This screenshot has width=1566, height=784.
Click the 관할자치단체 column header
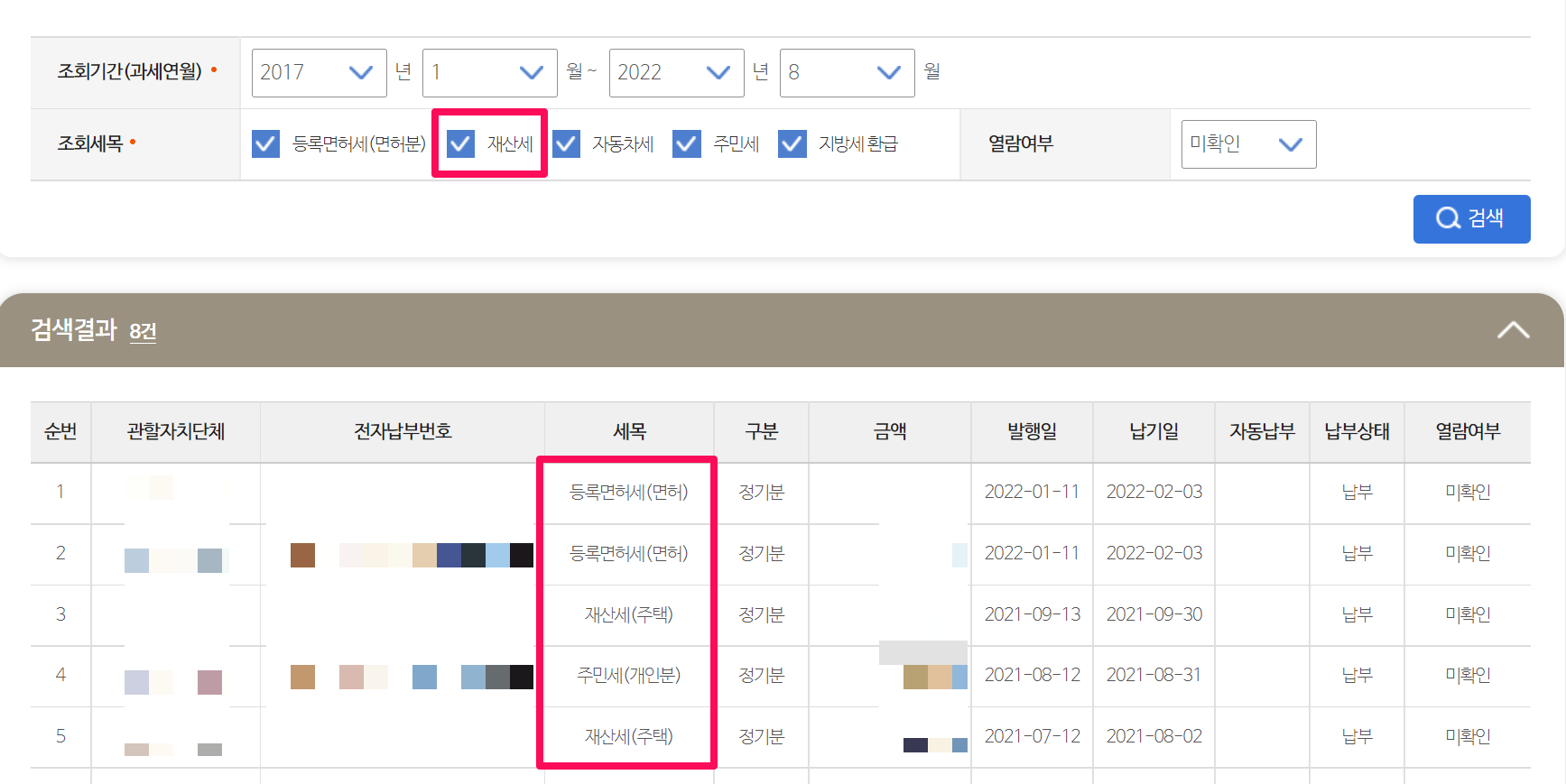click(x=176, y=432)
